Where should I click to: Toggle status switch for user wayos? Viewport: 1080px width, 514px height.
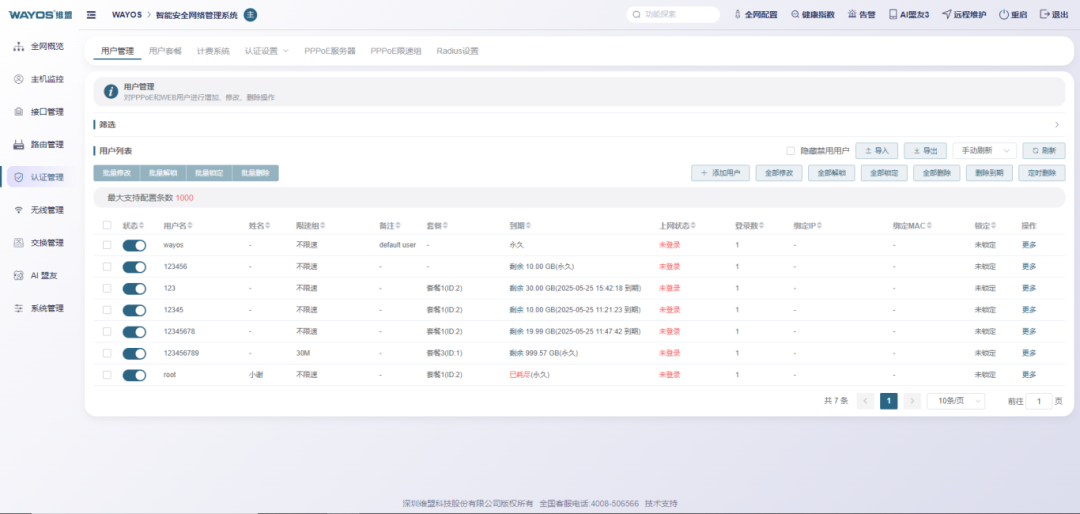(134, 245)
